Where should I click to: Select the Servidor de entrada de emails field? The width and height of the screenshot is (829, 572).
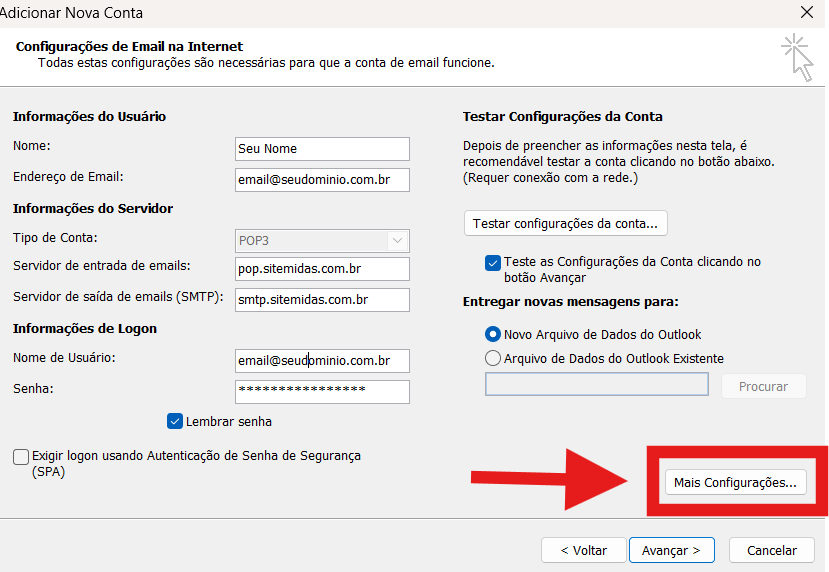click(322, 269)
